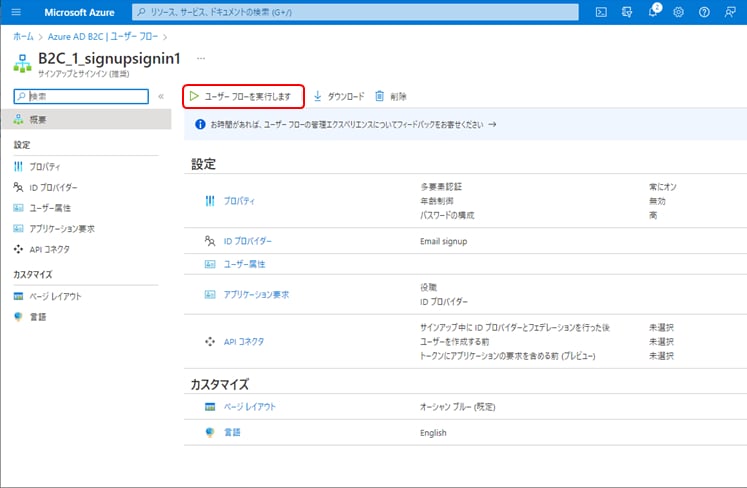This screenshot has height=488, width=747.
Task: Run user flow with ユーザー フローを実行します
Action: pos(243,96)
